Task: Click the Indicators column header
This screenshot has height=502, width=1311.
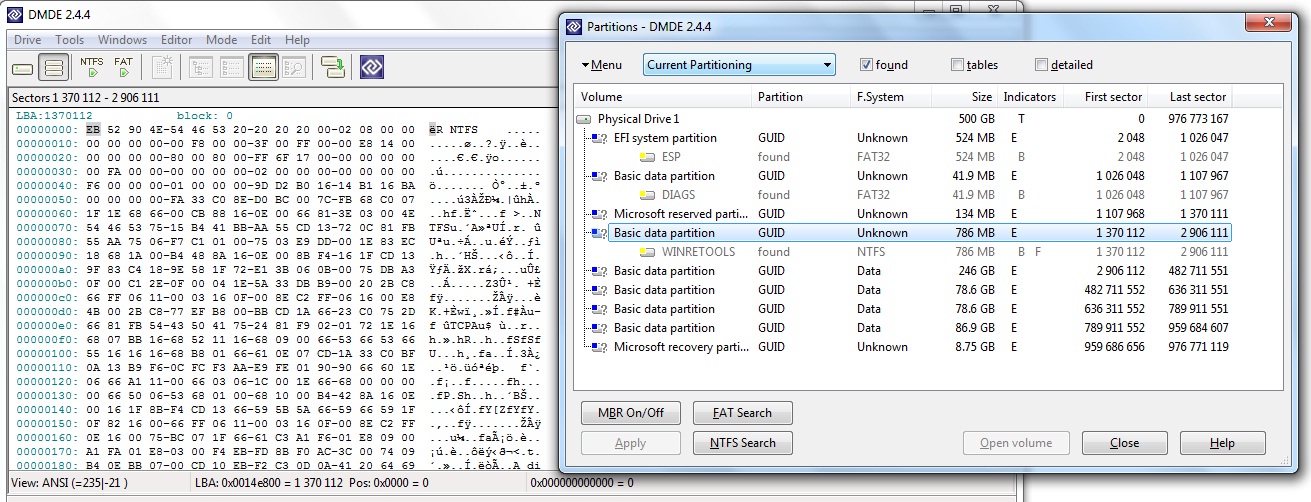Action: click(x=1030, y=97)
